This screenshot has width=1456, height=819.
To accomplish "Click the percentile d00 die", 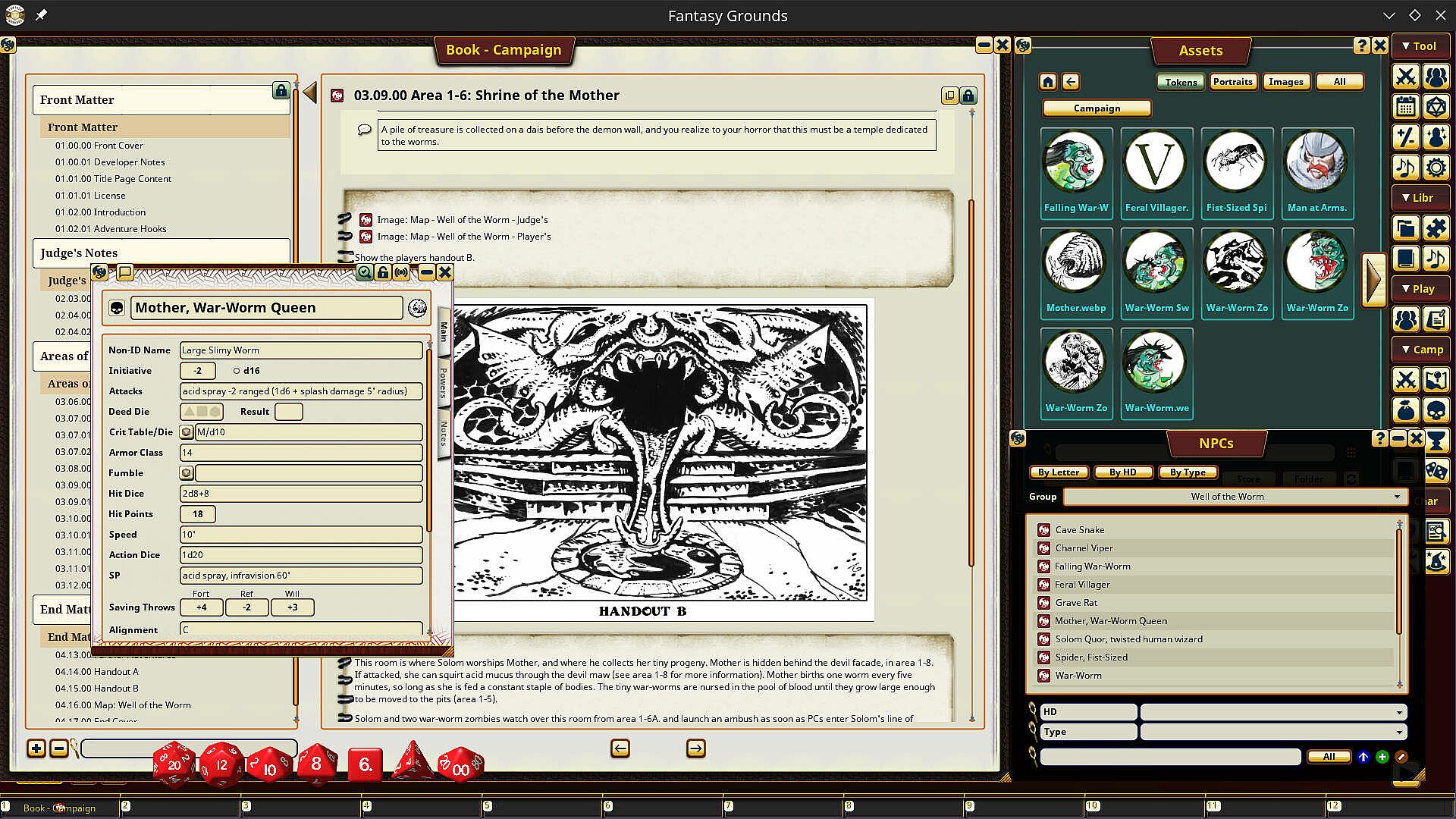I will pyautogui.click(x=460, y=766).
